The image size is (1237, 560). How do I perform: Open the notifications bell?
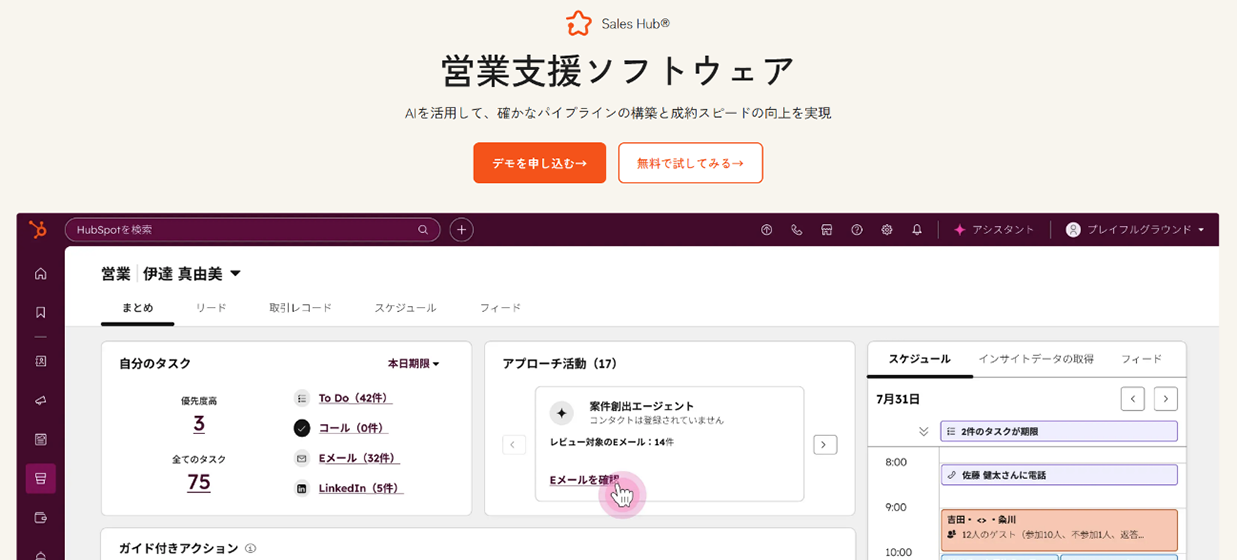[x=917, y=230]
